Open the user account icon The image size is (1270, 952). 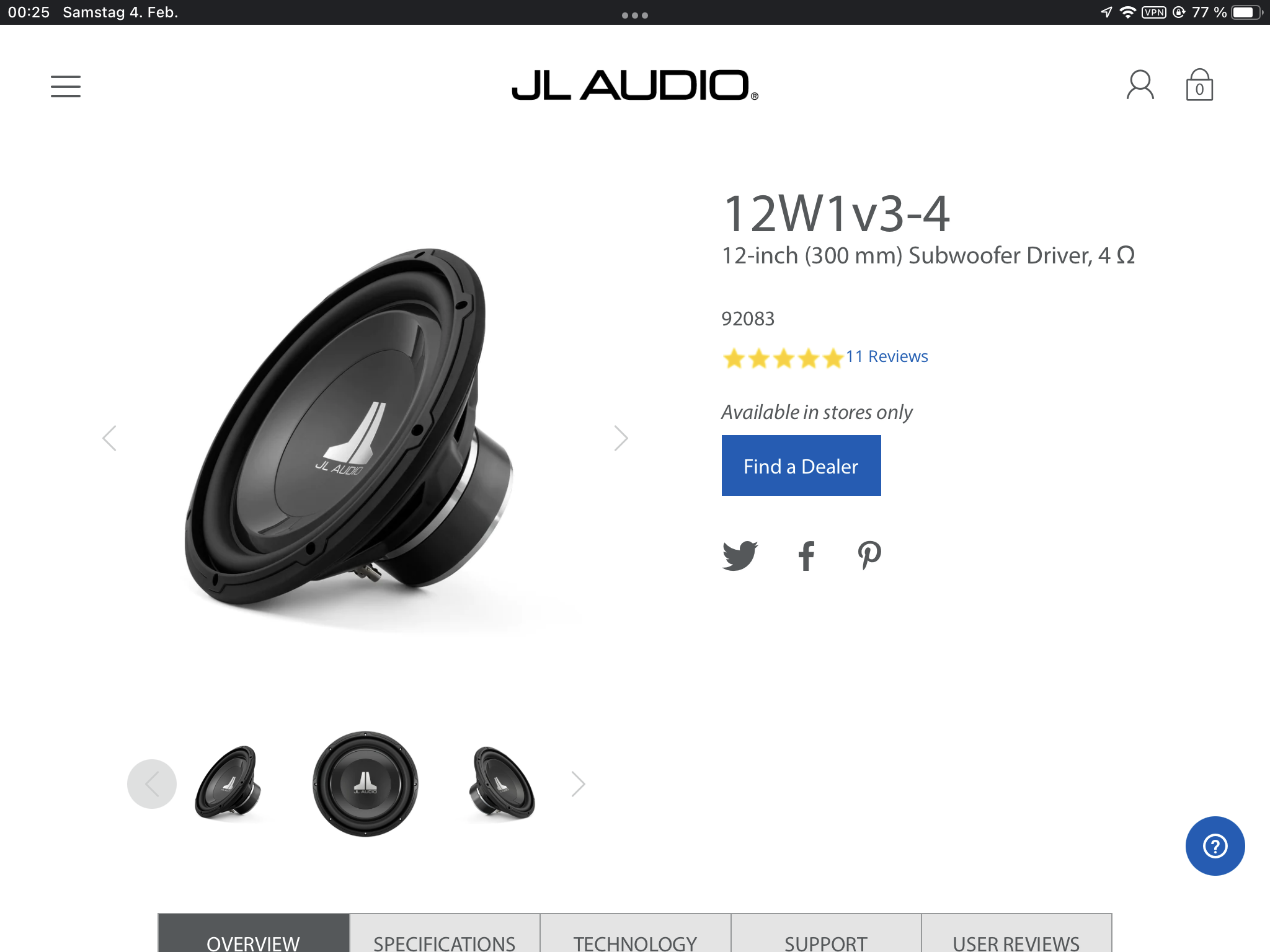1140,85
